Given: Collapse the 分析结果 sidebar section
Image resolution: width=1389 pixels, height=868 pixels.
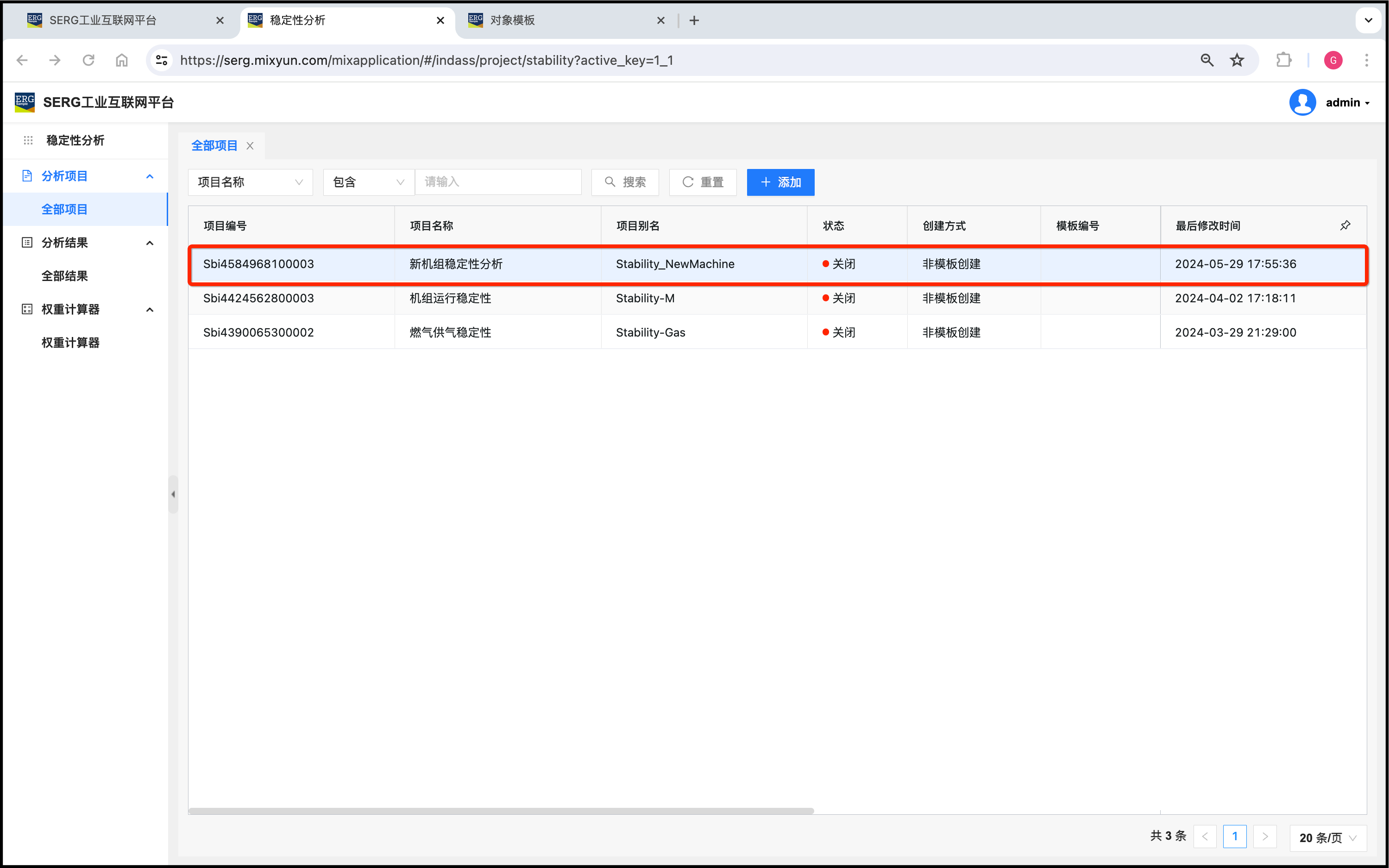Looking at the screenshot, I should 150,243.
